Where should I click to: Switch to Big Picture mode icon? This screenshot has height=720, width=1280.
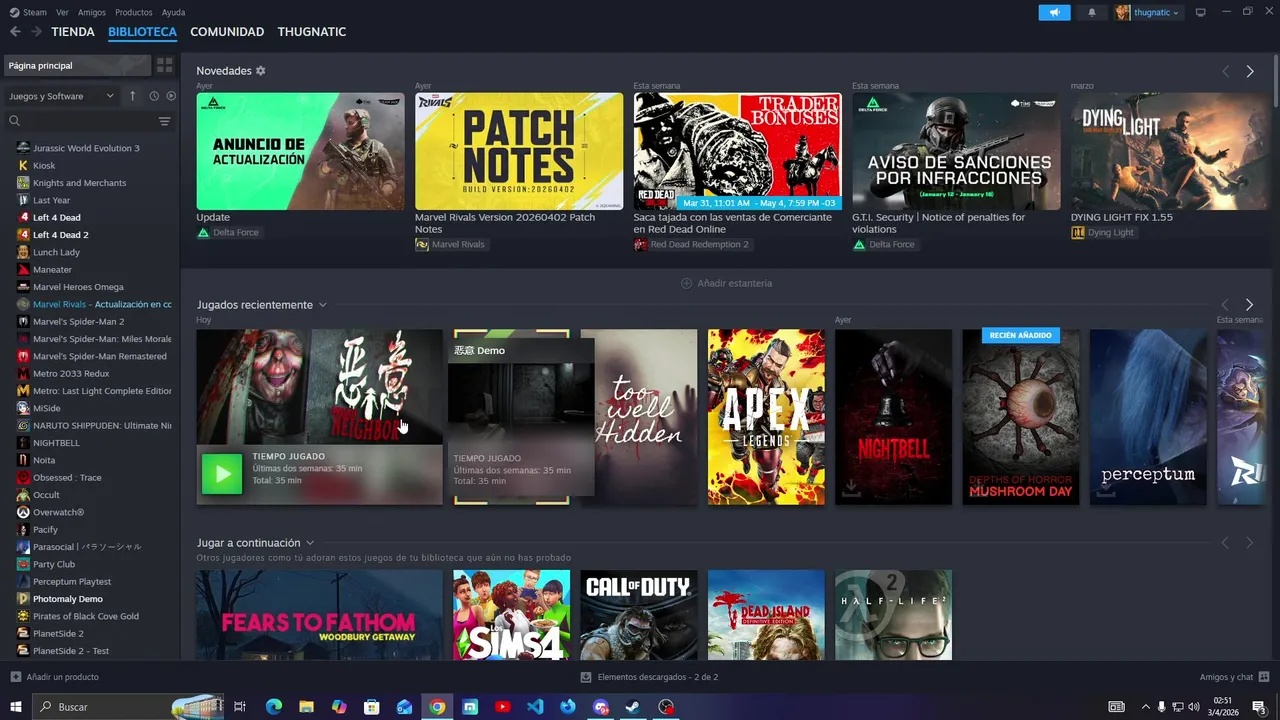pyautogui.click(x=1201, y=12)
